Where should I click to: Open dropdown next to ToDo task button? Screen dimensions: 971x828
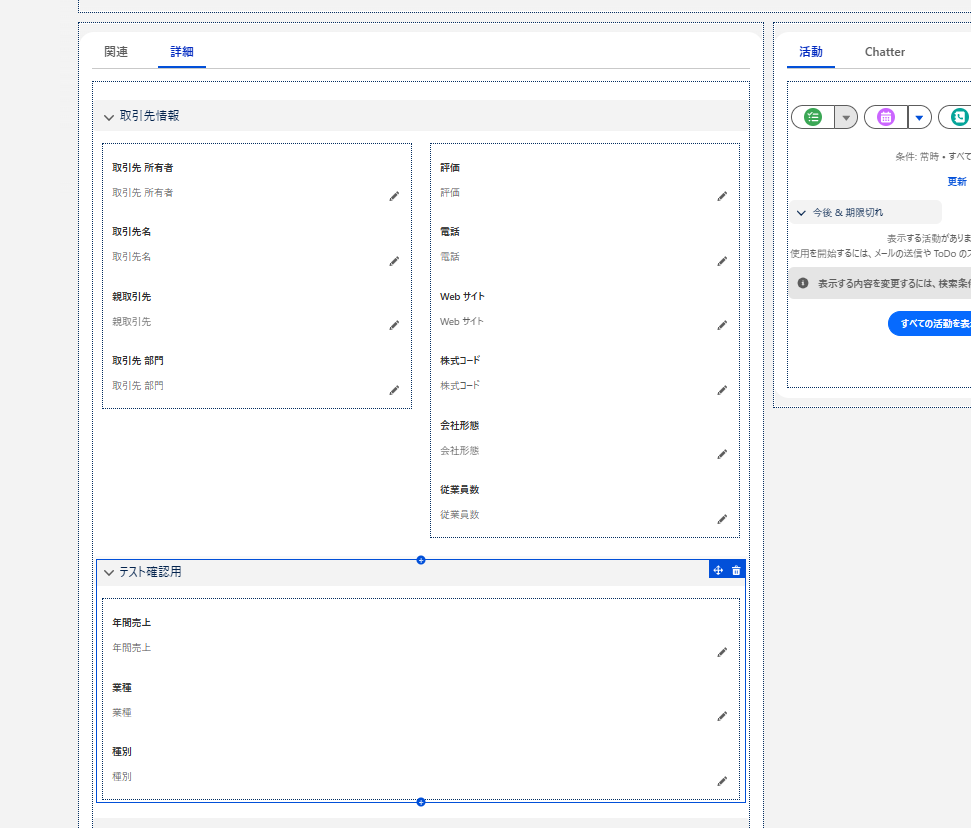[846, 117]
